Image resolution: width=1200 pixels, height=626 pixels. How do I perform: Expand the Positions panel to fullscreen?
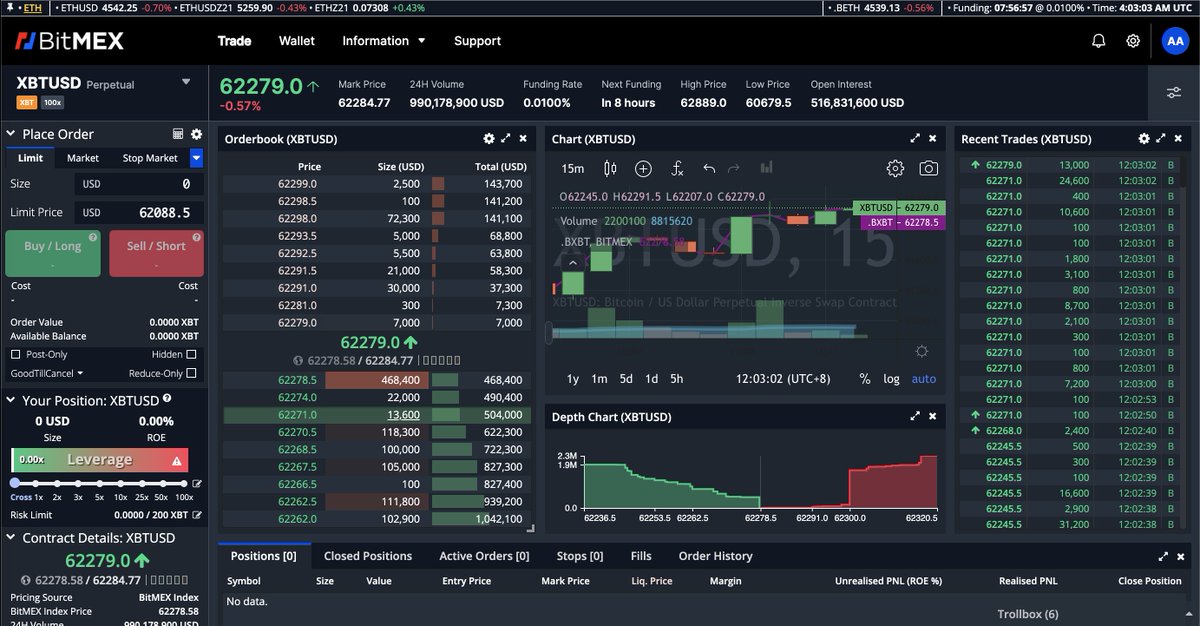coord(1163,556)
